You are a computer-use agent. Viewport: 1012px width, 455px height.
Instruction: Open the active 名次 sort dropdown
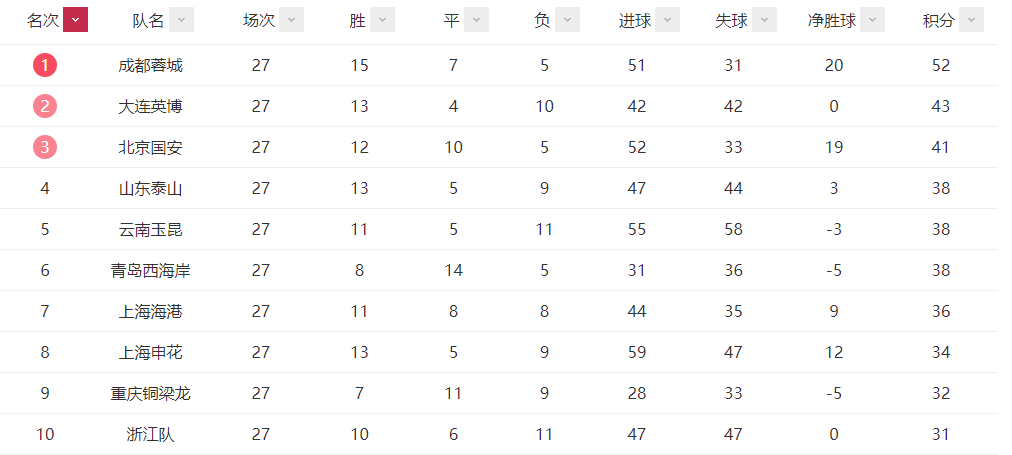pos(76,20)
